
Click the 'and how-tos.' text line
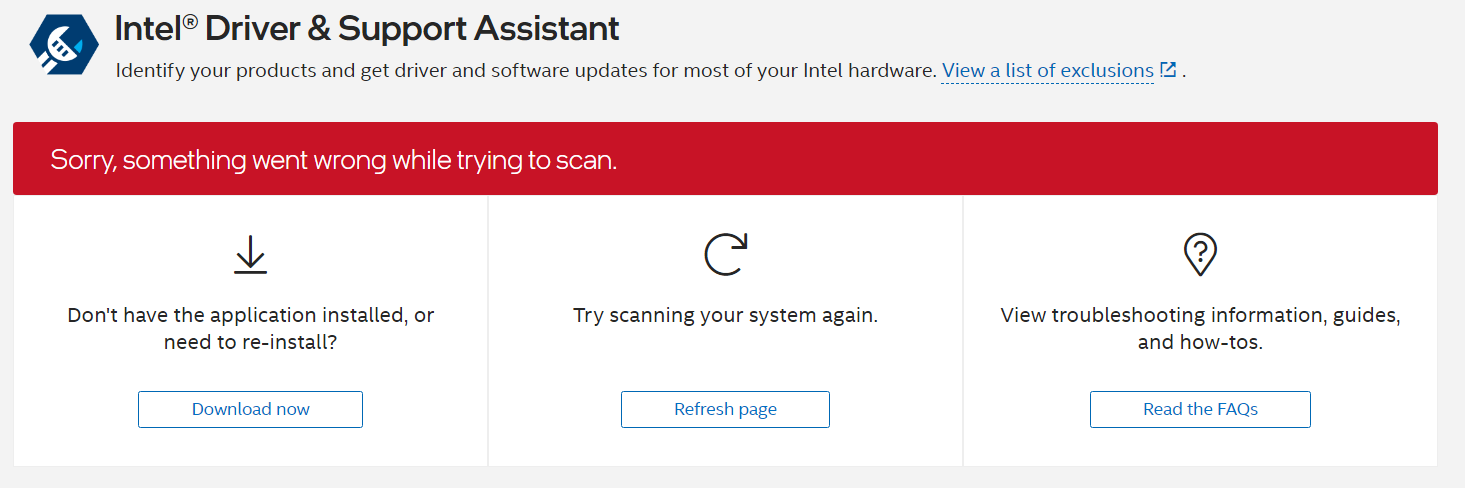tap(1200, 342)
